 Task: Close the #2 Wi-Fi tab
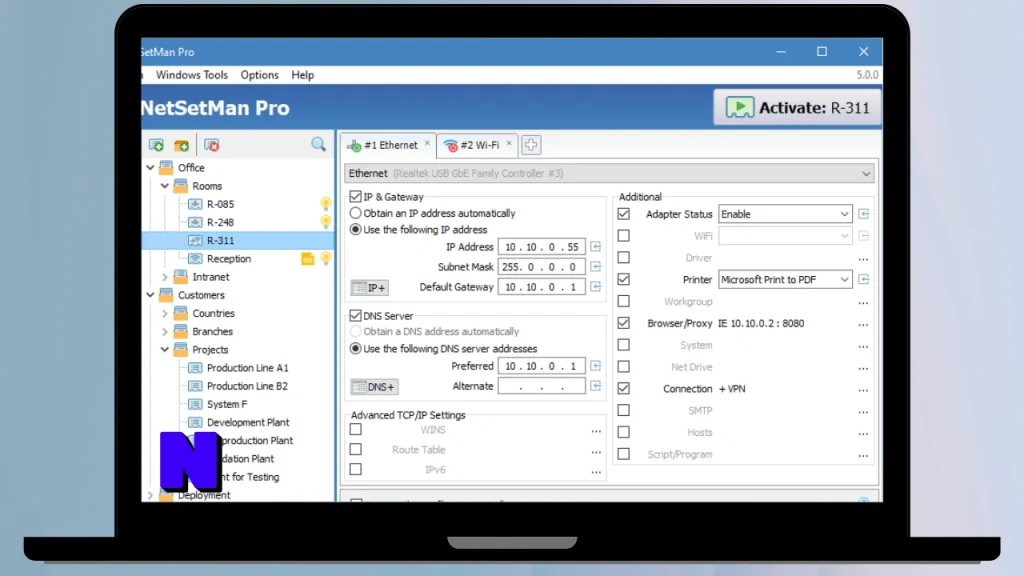509,143
